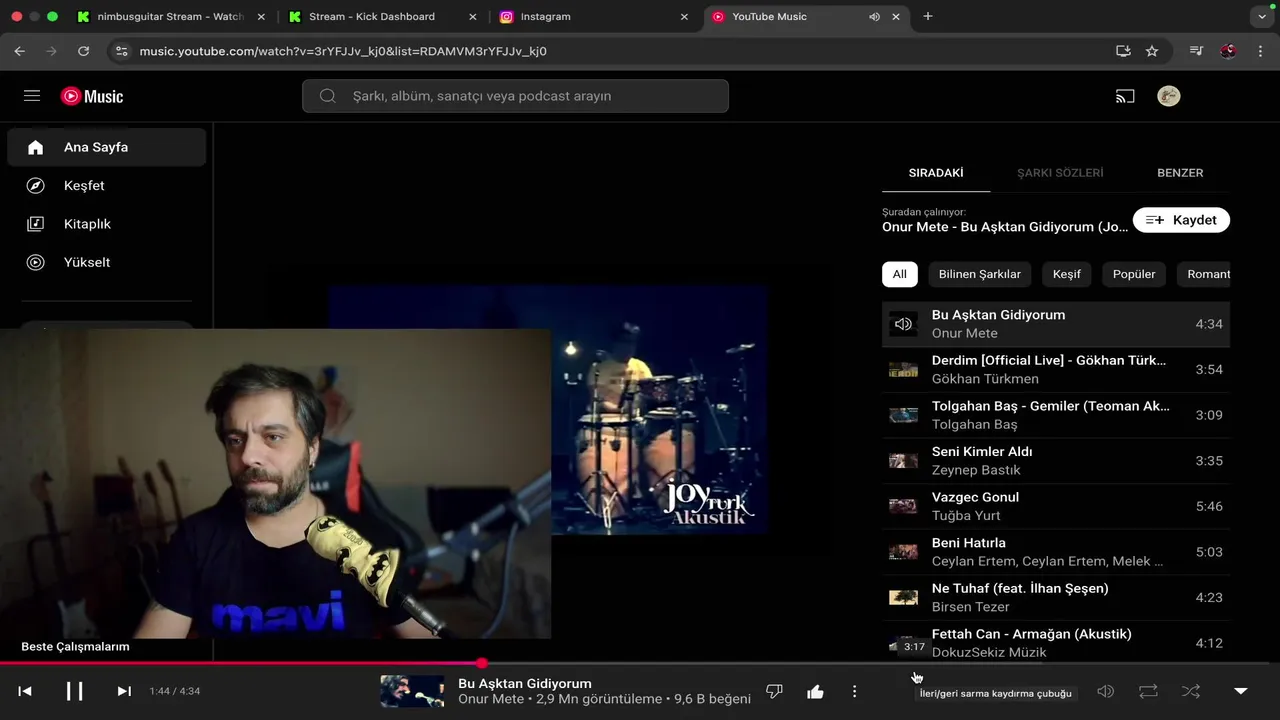This screenshot has height=720, width=1280.
Task: Play Derdim [Official Live] from queue
Action: tap(1056, 369)
